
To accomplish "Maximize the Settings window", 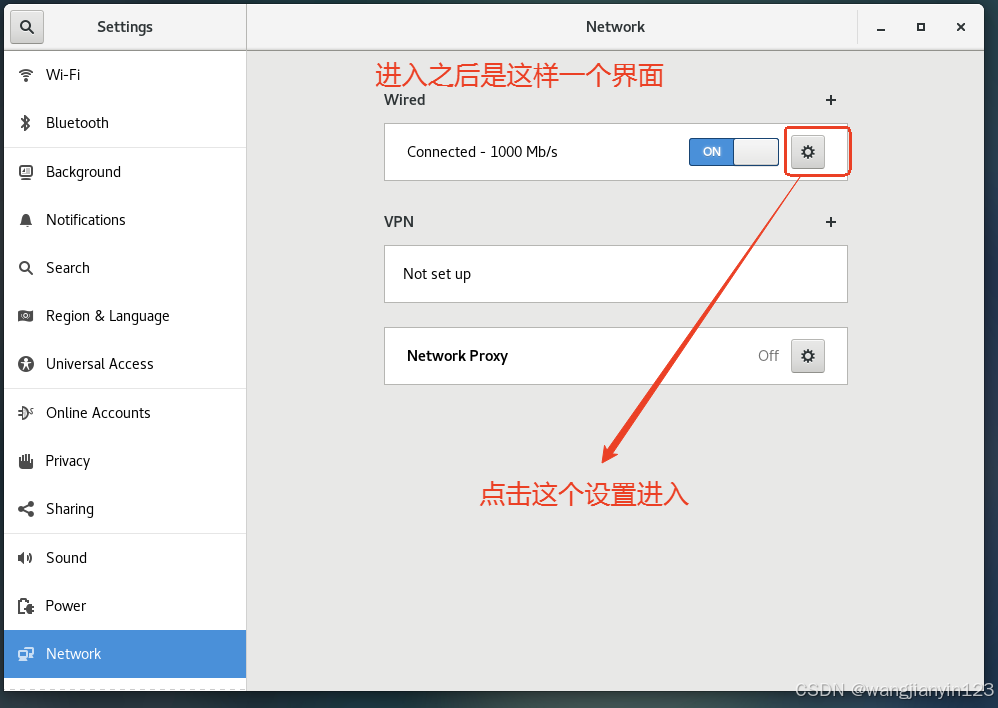I will click(920, 27).
